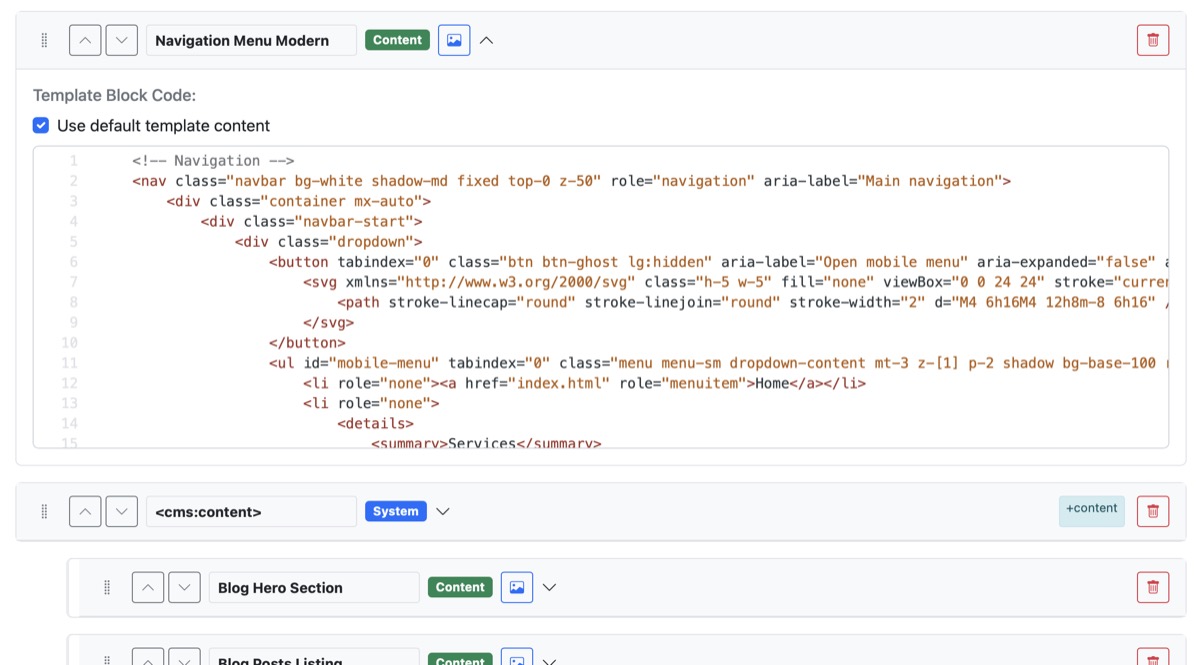Viewport: 1200px width, 665px height.
Task: Delete the cms:content system block
Action: (1152, 511)
